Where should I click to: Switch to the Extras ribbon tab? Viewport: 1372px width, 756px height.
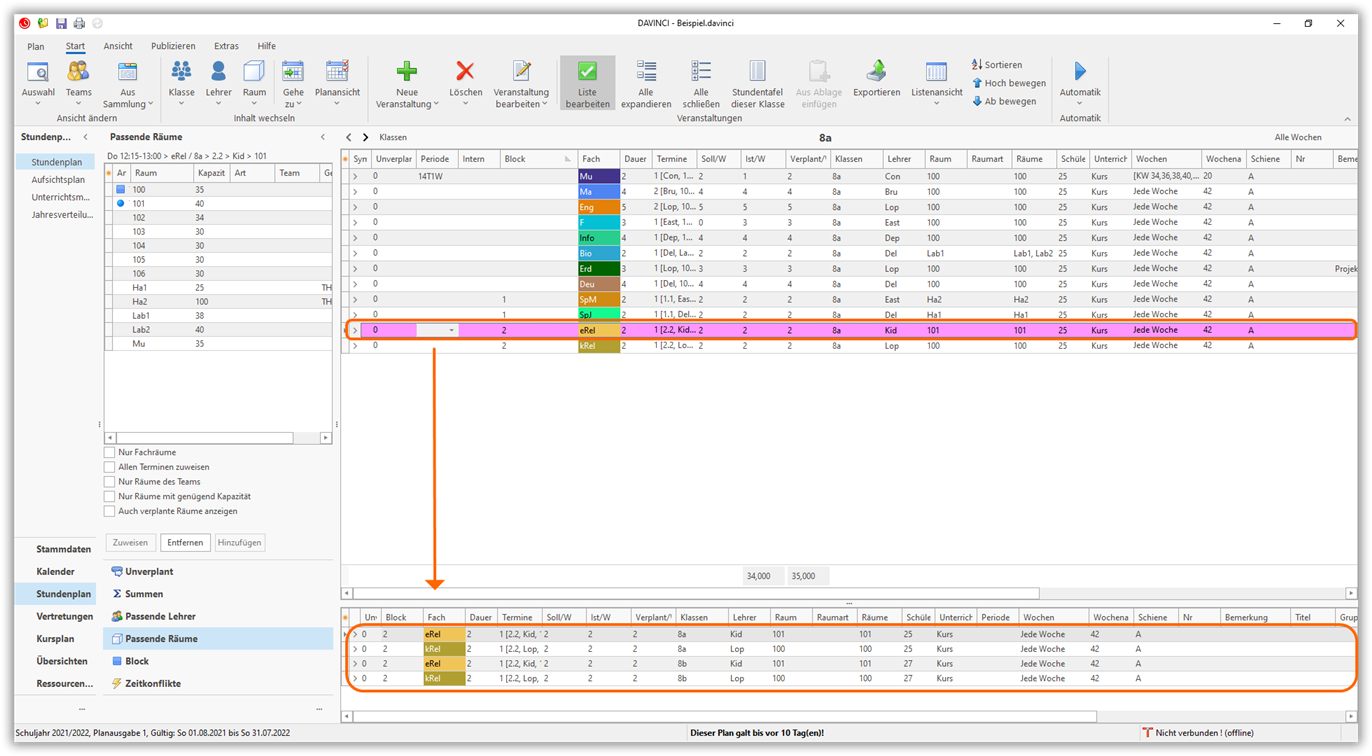(x=226, y=46)
